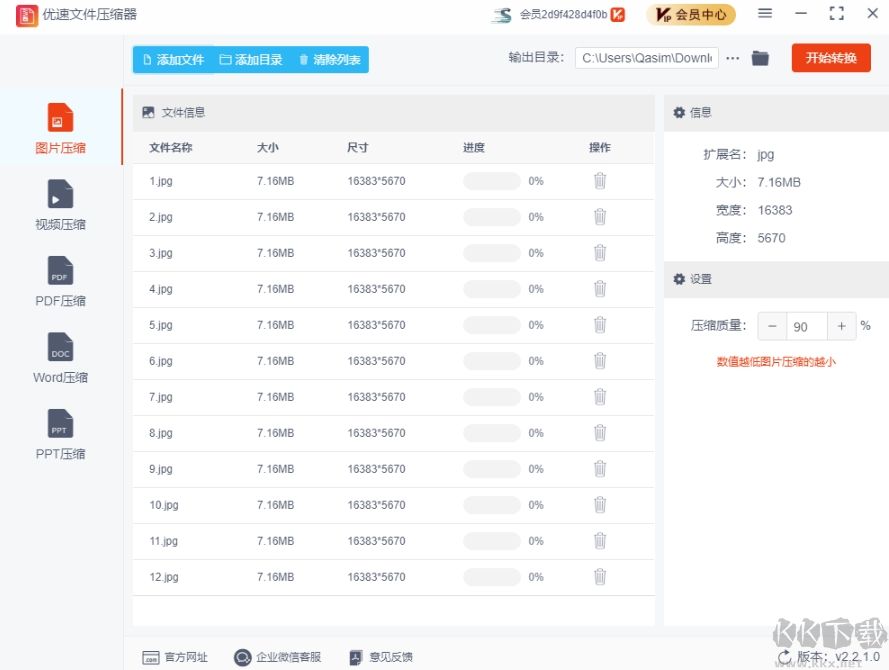The image size is (889, 670).
Task: Open the folder icon beside the output directory
Action: coord(760,58)
